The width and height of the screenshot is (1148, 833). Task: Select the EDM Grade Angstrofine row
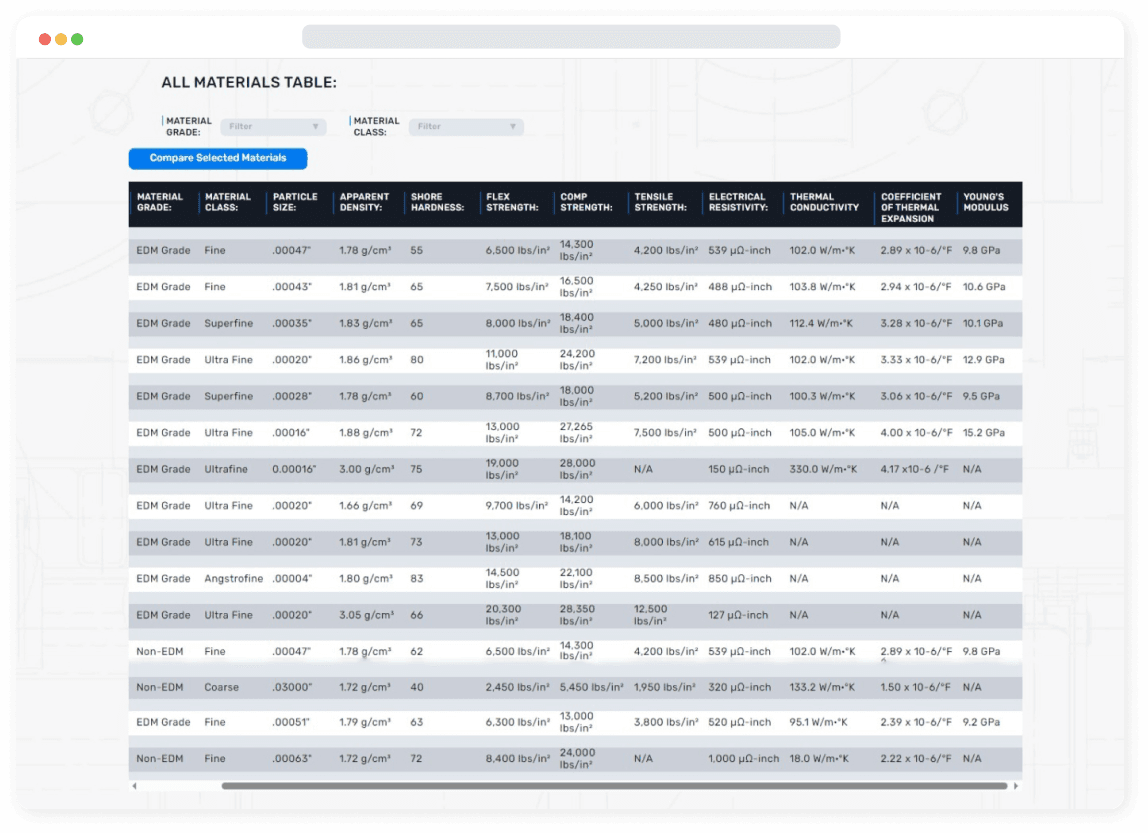575,579
